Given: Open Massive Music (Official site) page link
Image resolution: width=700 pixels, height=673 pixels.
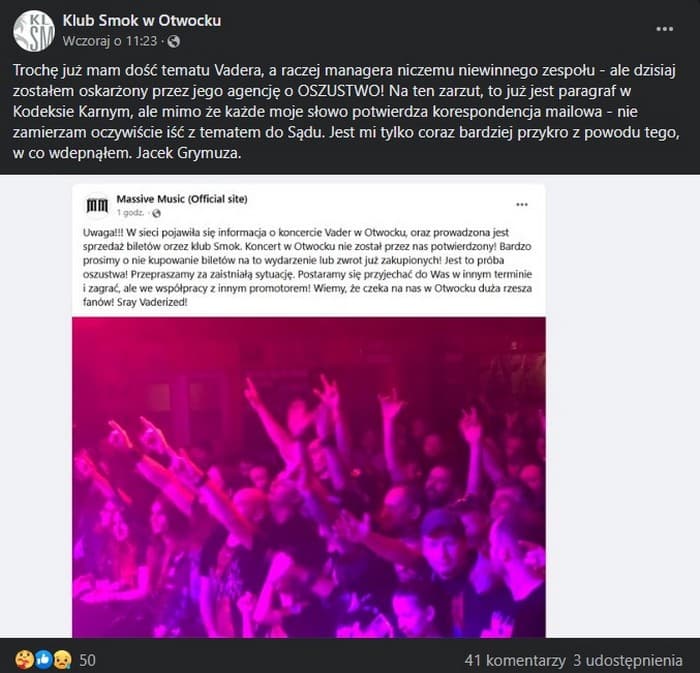Looking at the screenshot, I should [x=182, y=199].
